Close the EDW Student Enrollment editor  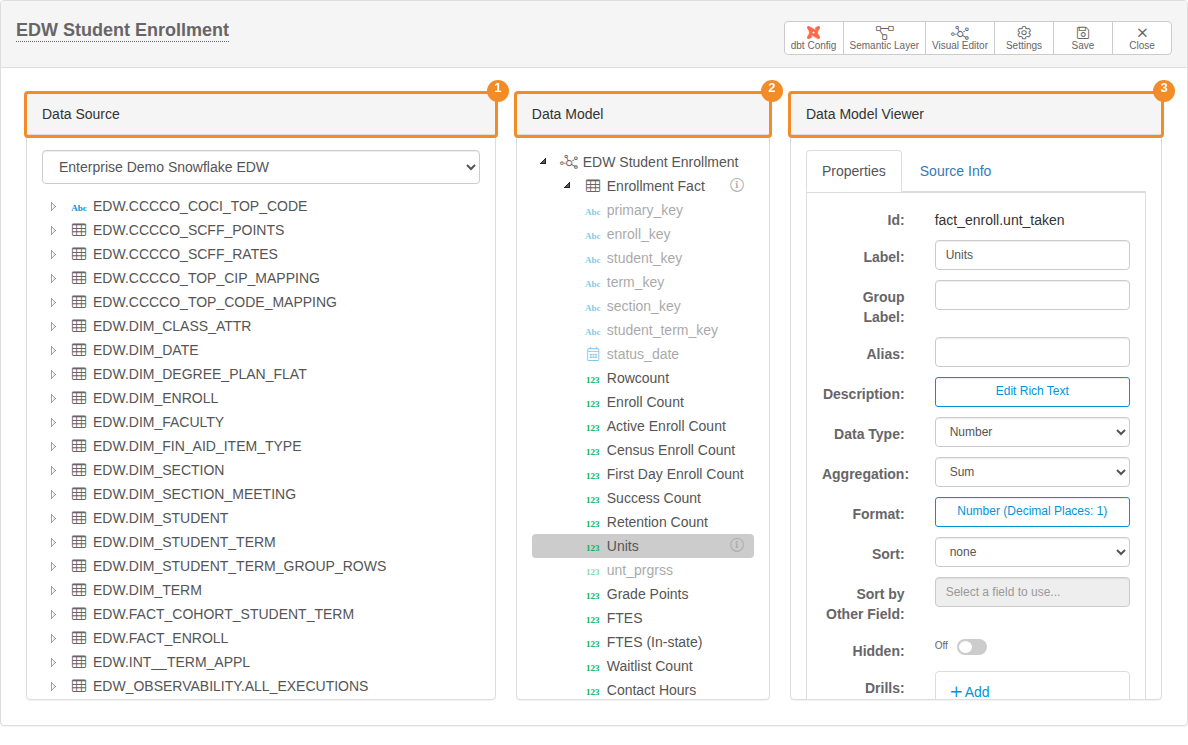pos(1141,38)
